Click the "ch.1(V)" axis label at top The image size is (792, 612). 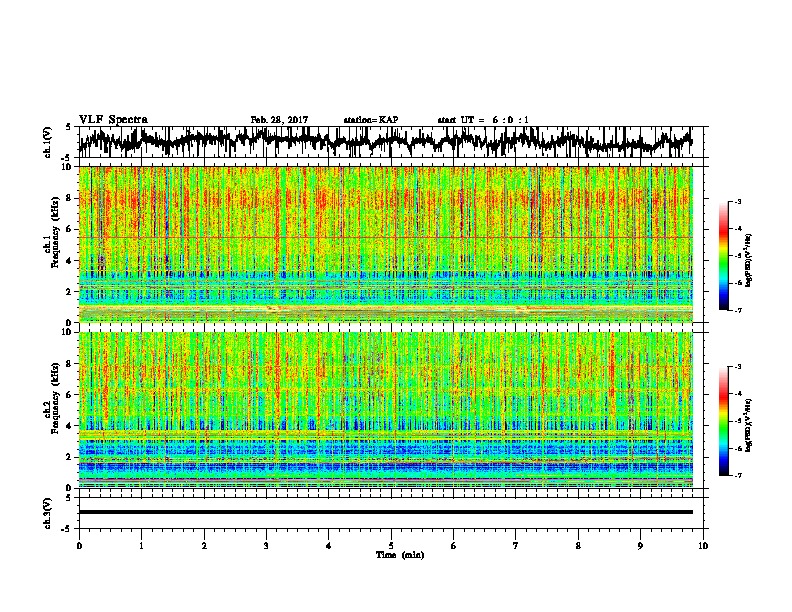click(48, 143)
